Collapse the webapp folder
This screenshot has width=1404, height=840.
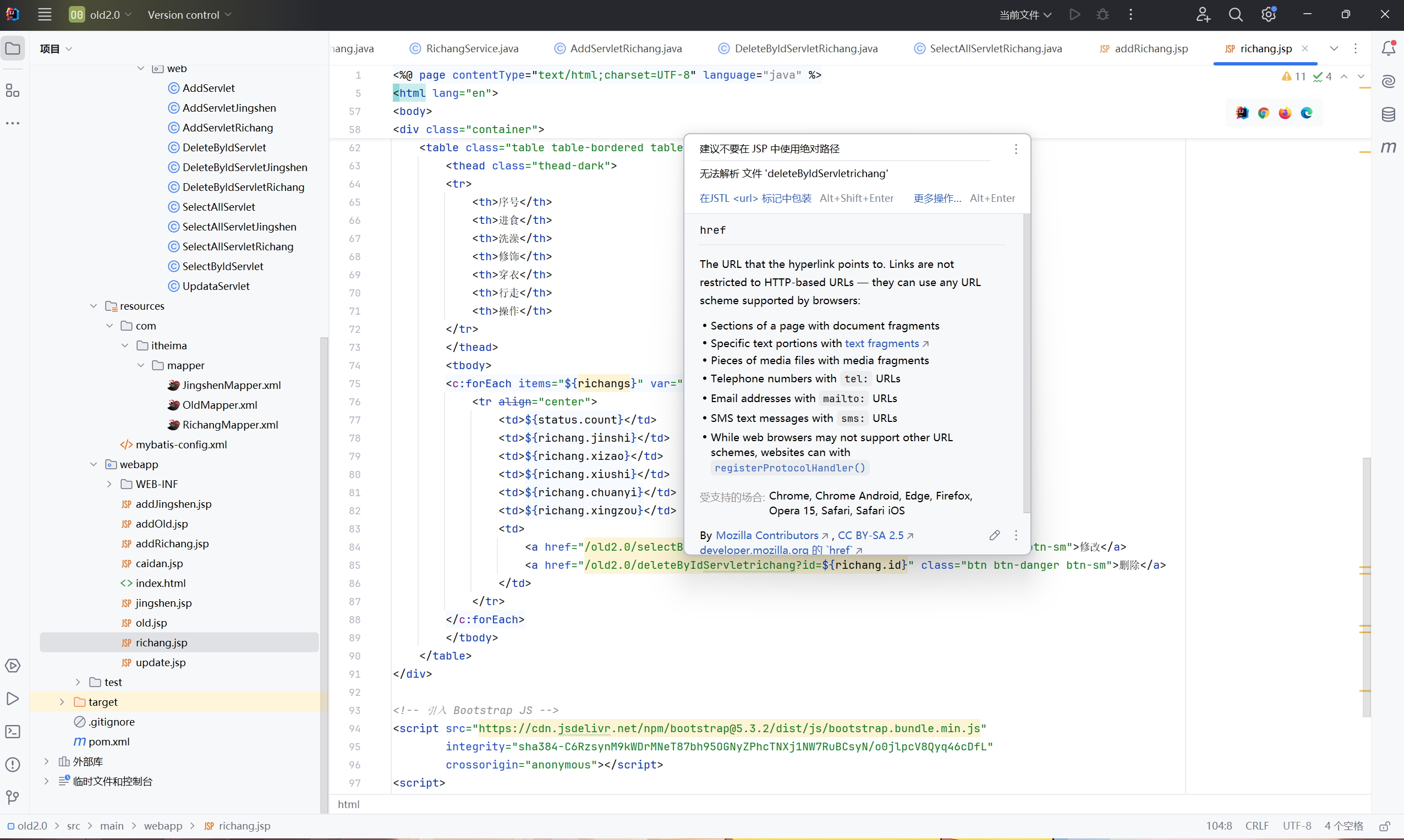point(94,464)
